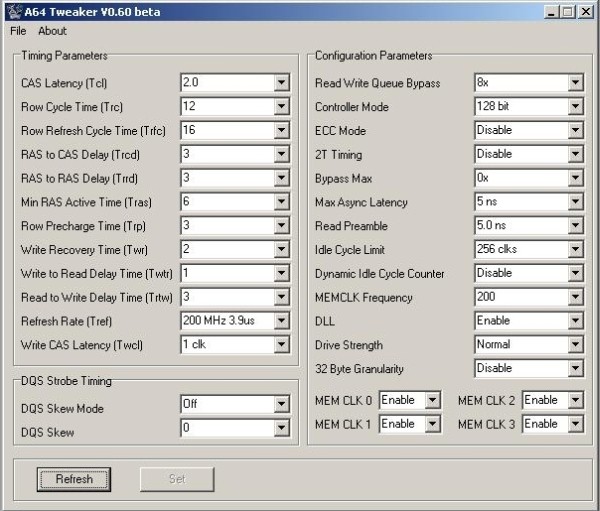This screenshot has width=600, height=511.
Task: Open the File menu
Action: tap(18, 31)
